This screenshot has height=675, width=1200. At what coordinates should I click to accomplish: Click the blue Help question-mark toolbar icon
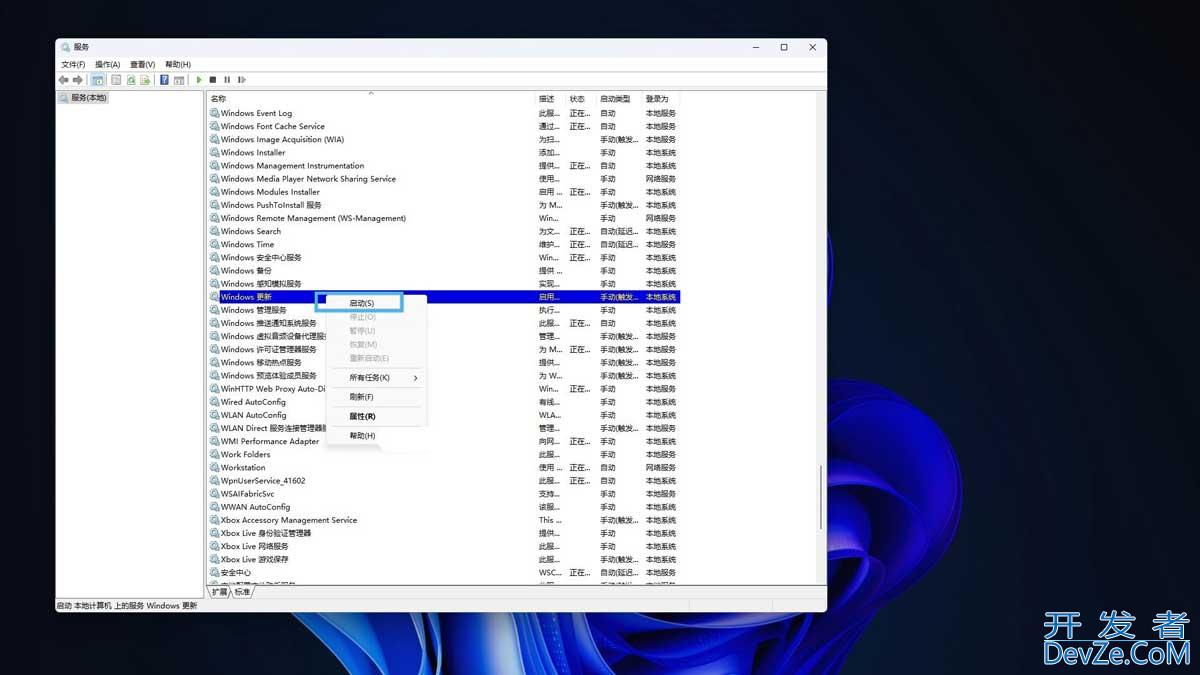(164, 80)
